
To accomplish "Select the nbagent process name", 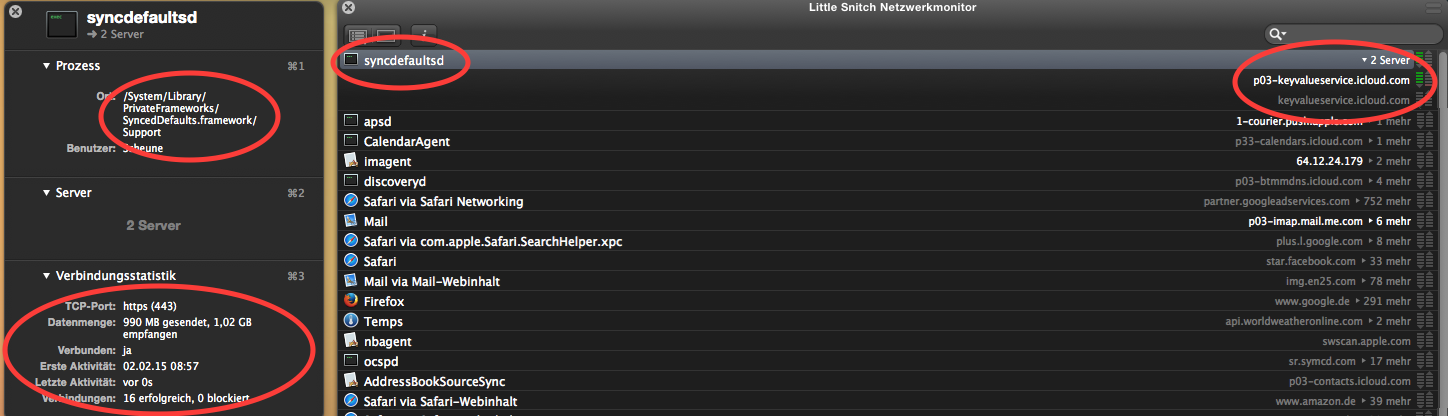I will (x=388, y=341).
